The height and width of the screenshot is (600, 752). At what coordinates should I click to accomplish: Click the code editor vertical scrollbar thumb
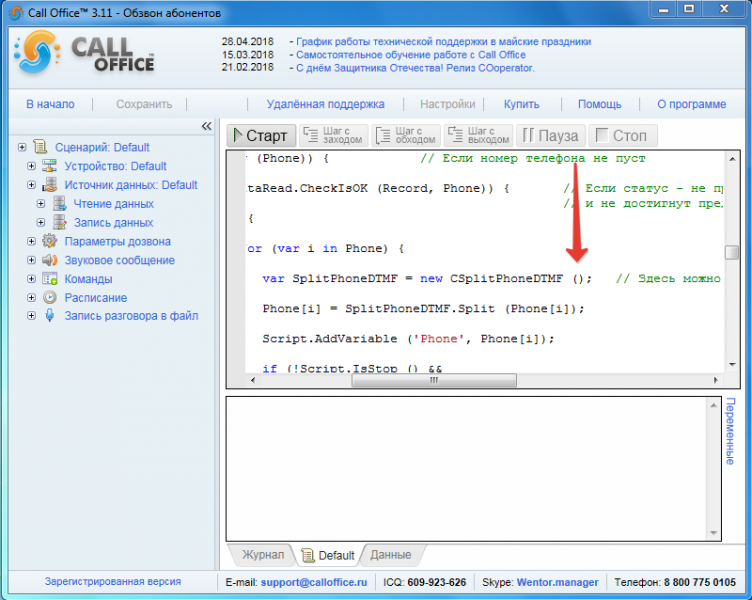pyautogui.click(x=731, y=252)
